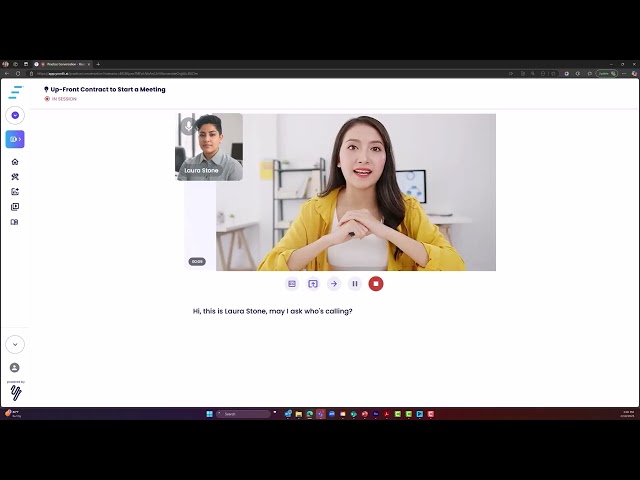Click the weather widget on taskbar
The width and height of the screenshot is (640, 480).
pos(12,414)
